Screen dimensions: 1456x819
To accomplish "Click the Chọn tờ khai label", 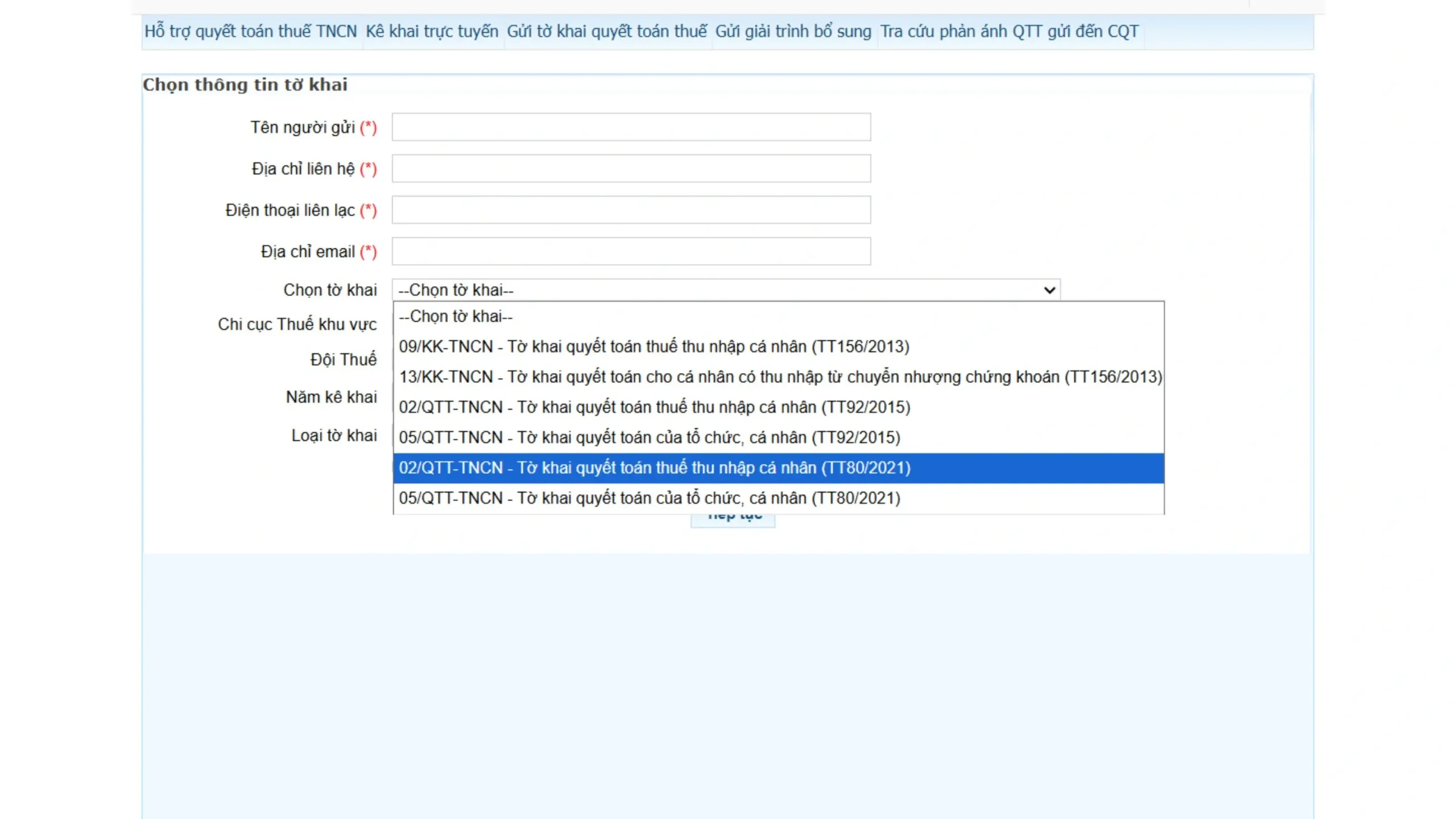I will pyautogui.click(x=330, y=290).
